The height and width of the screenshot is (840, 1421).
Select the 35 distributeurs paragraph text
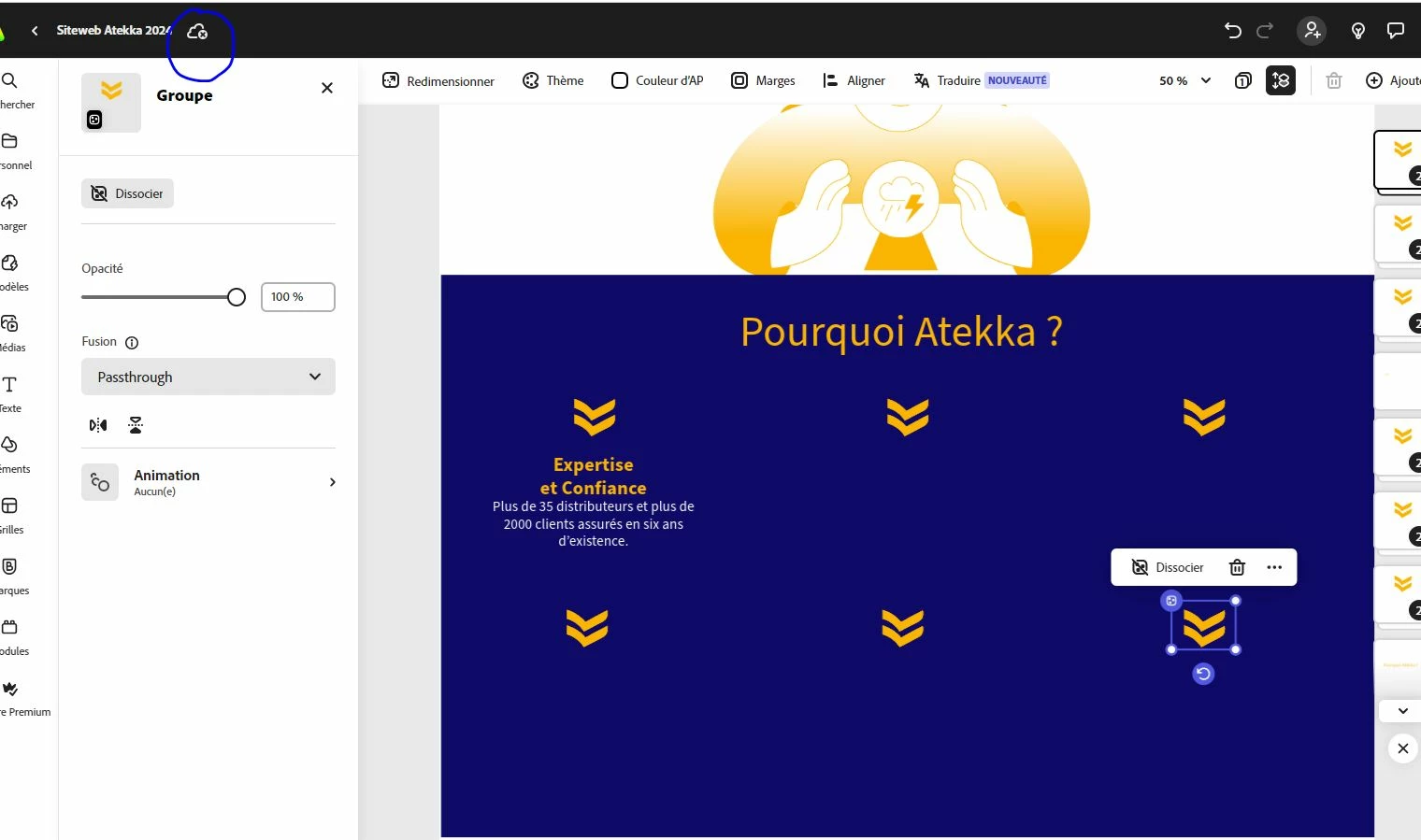594,523
